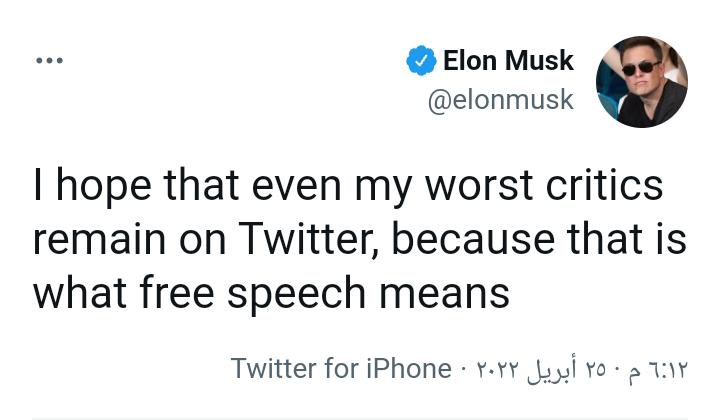Viewport: 720px width, 420px height.
Task: Open Elon Musk's profile picture
Action: (x=641, y=81)
